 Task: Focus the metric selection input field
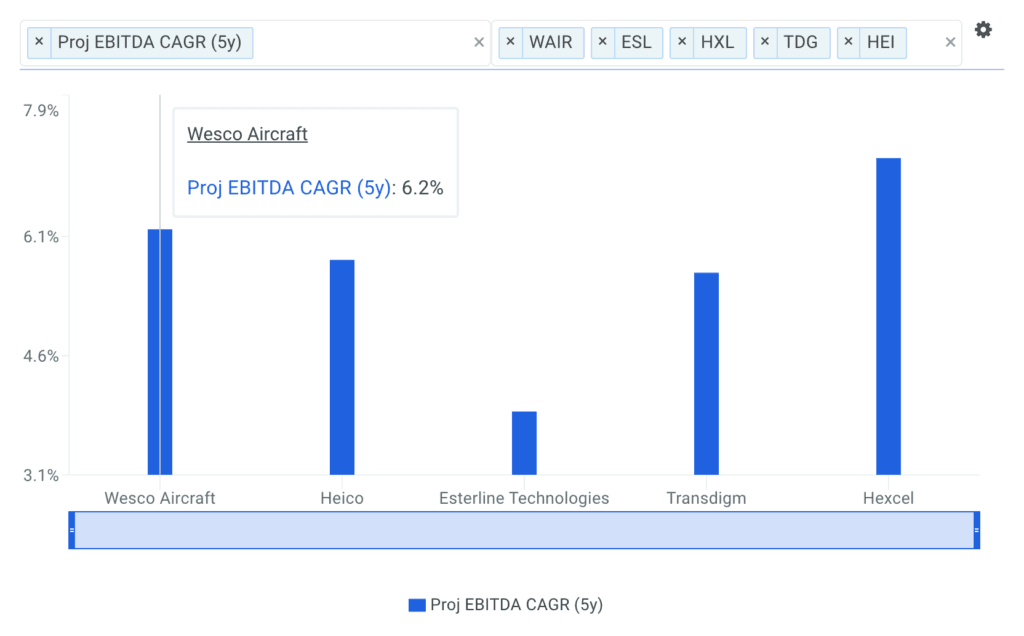(360, 42)
